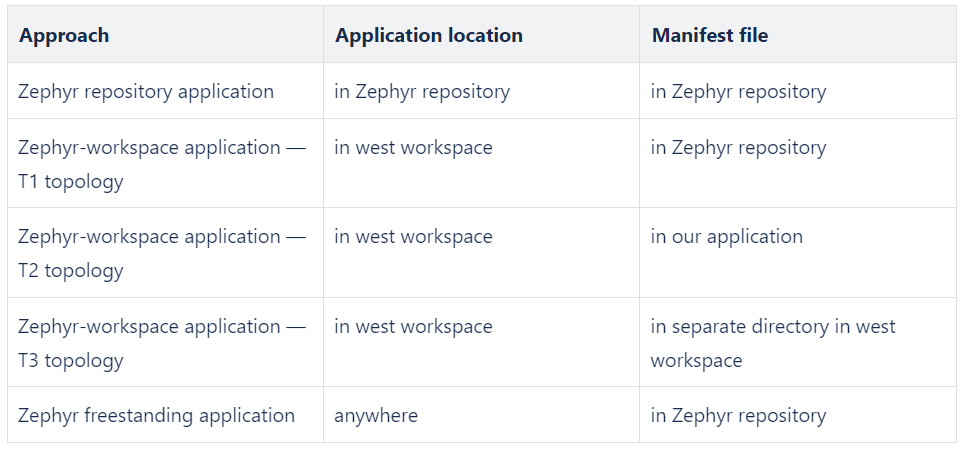Click T1 topology row's manifest 'in Zephyr repository'

pos(797,163)
